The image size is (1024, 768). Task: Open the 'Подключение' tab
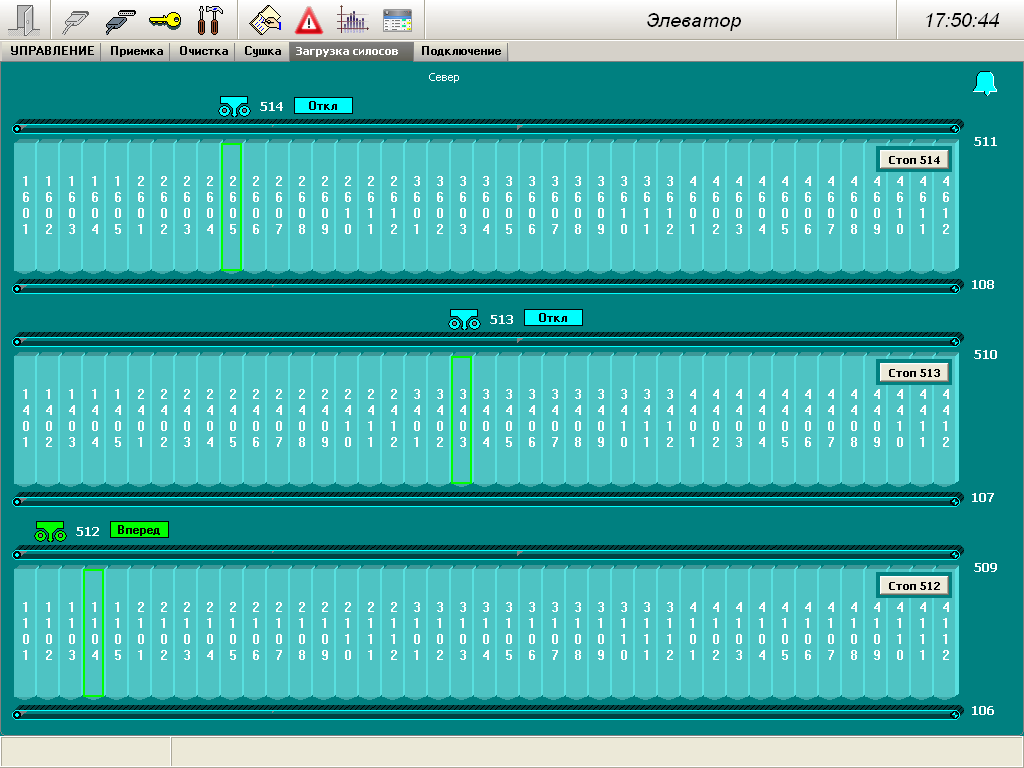pyautogui.click(x=461, y=51)
